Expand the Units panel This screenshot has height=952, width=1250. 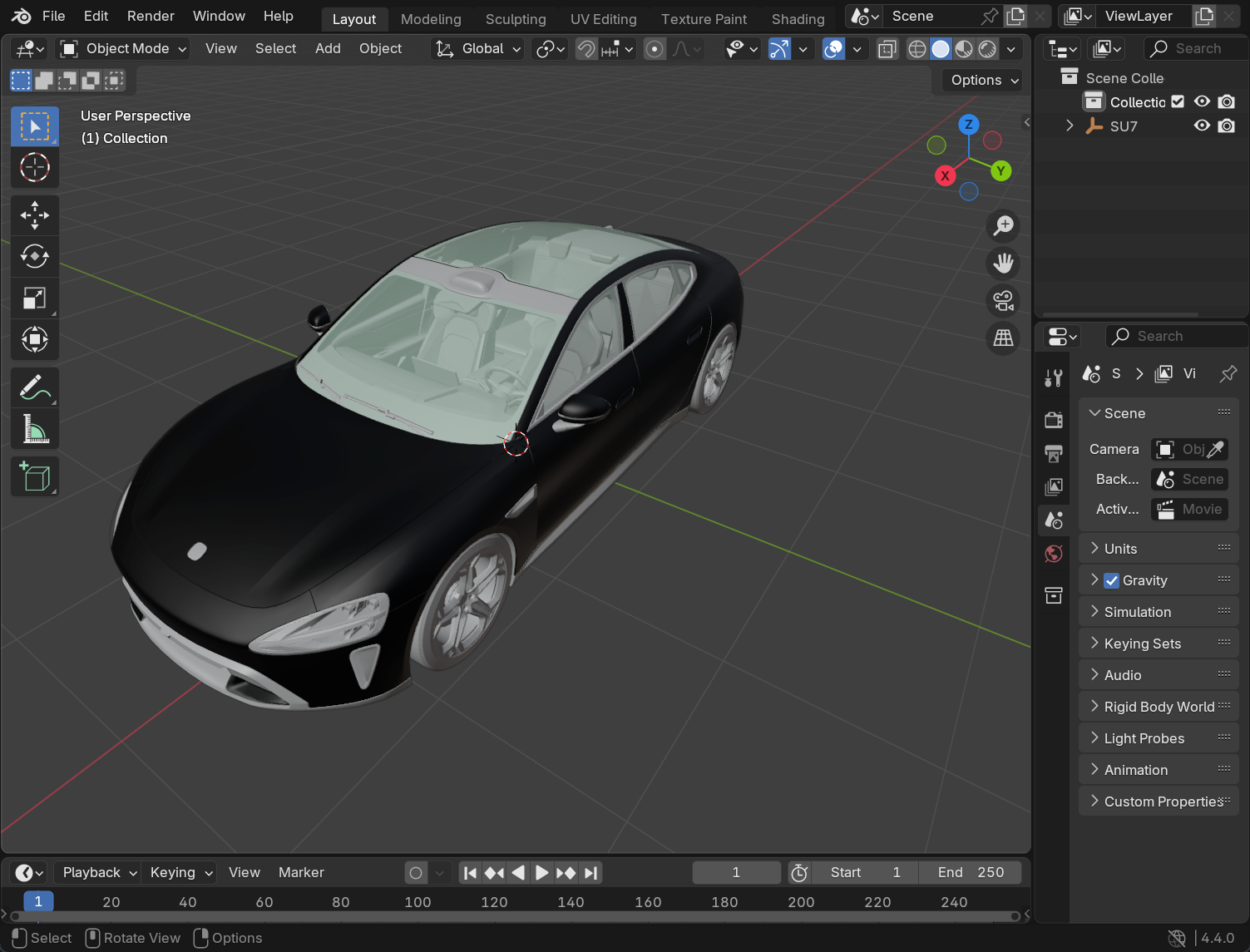[1120, 549]
